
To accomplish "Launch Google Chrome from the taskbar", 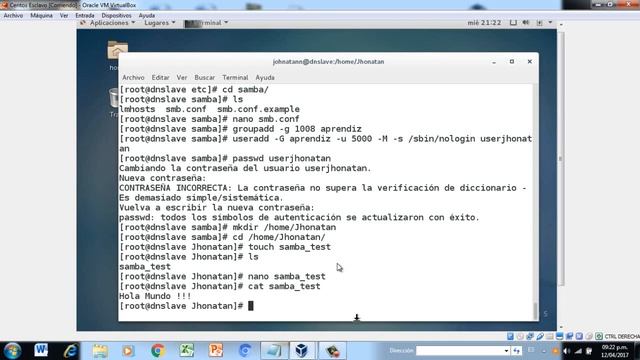I will 158,351.
